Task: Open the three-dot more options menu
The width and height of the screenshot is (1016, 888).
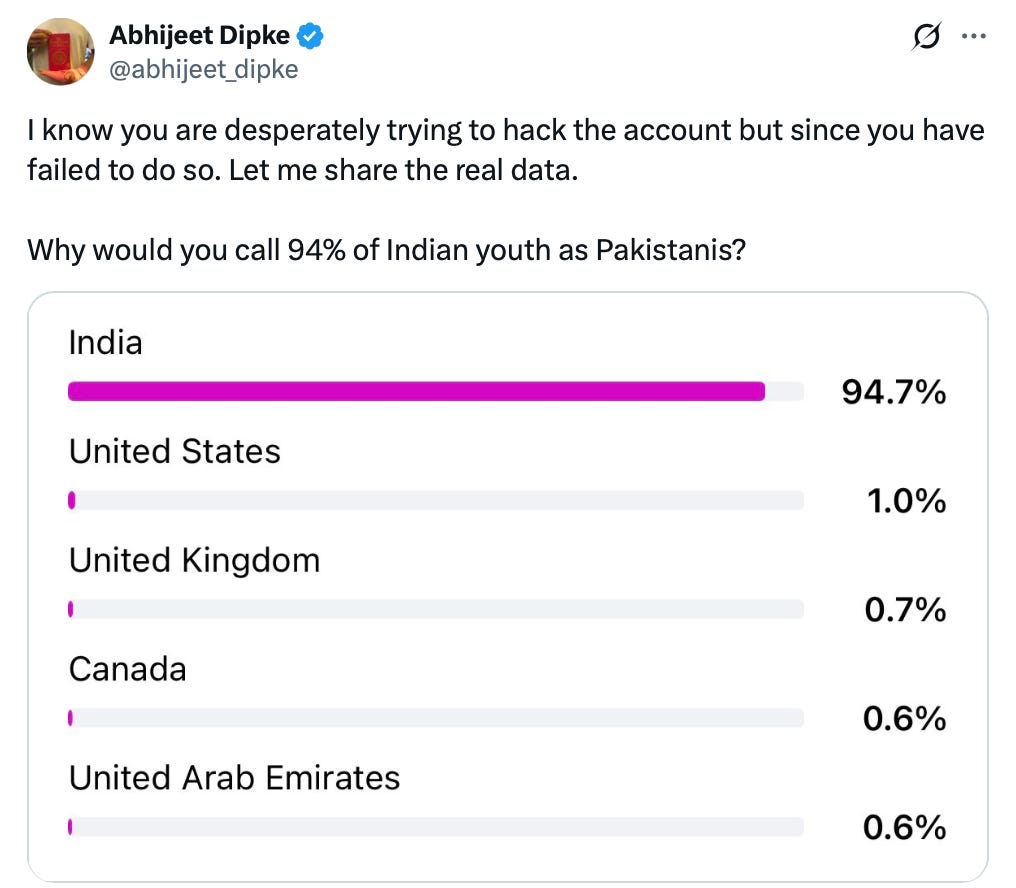Action: 974,36
